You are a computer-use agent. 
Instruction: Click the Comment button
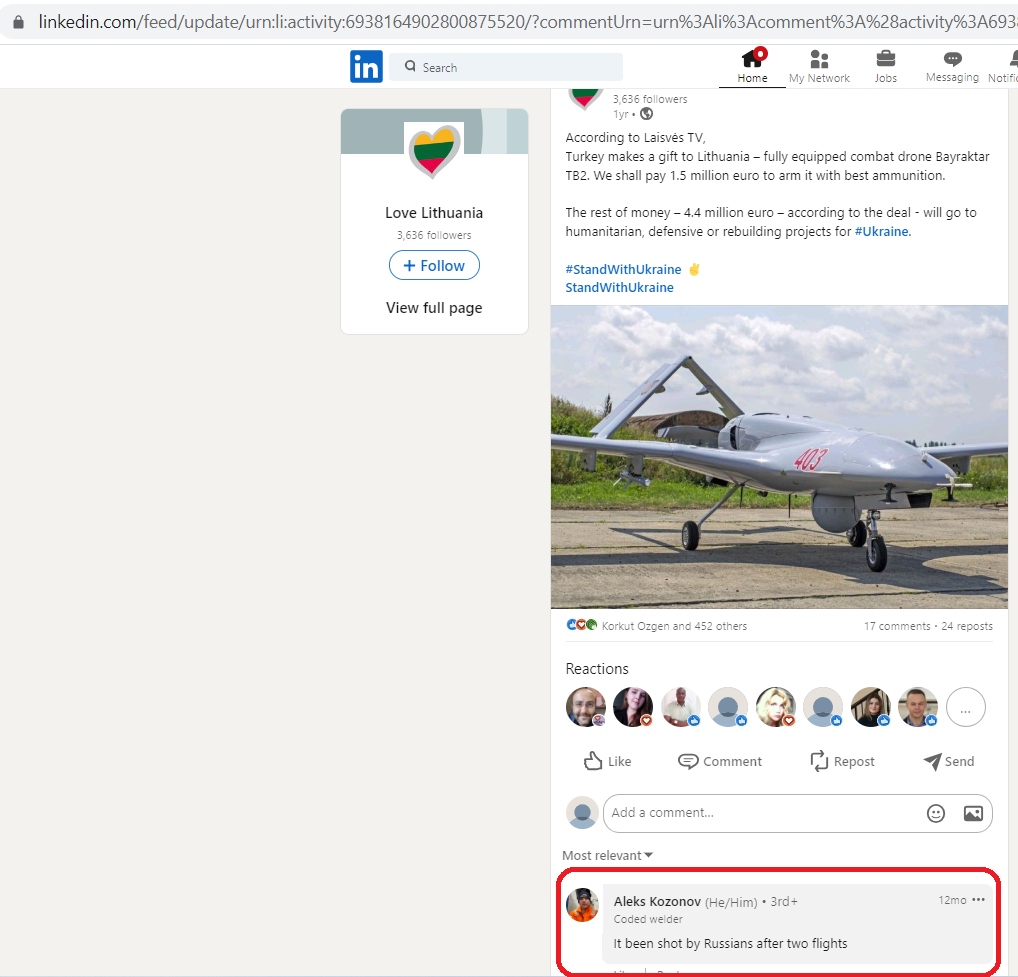pyautogui.click(x=719, y=761)
